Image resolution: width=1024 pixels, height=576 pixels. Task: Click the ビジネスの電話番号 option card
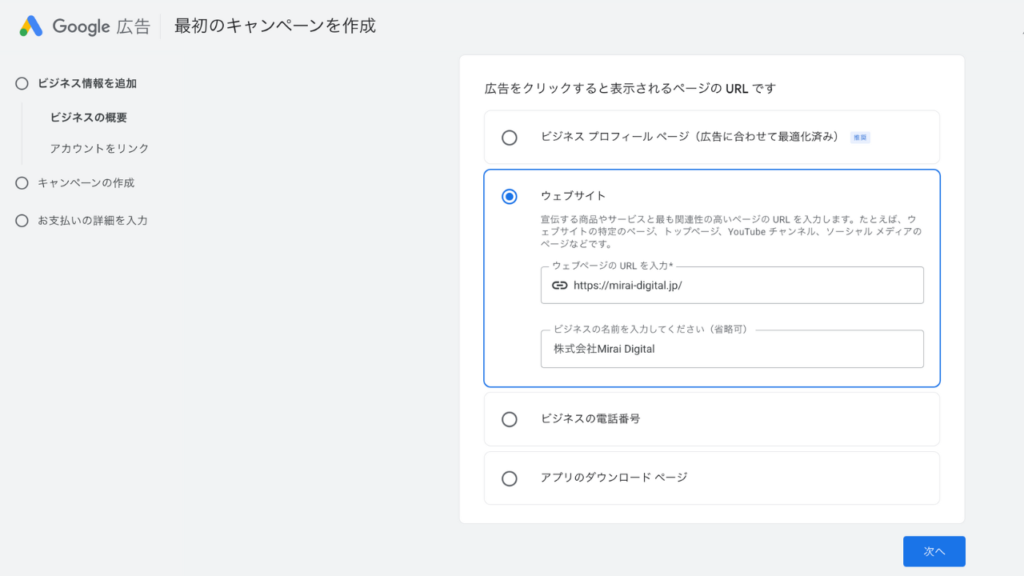click(712, 419)
